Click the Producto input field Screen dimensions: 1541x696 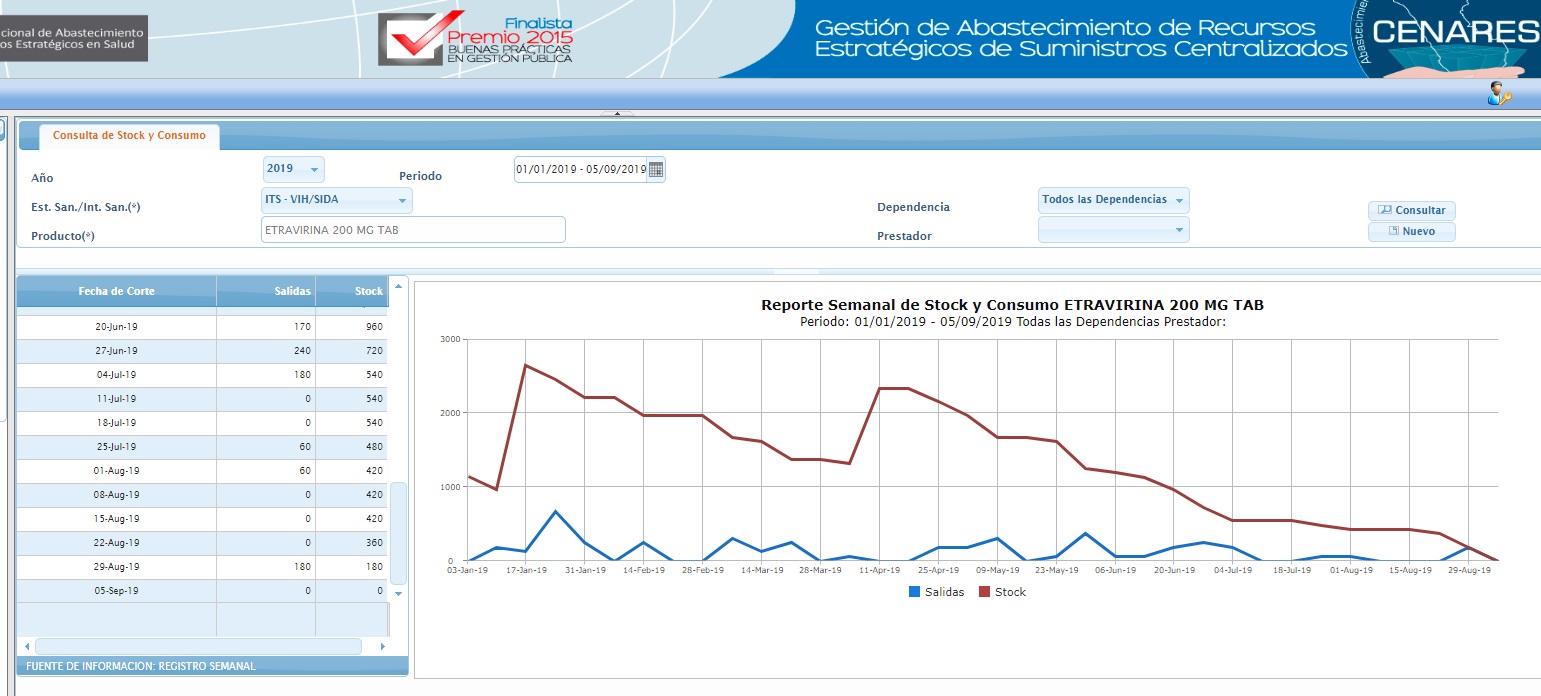pyautogui.click(x=413, y=230)
